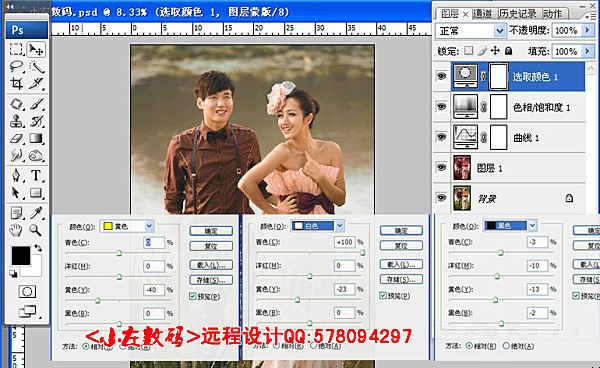Screen dimensions: 600x368
Task: Select the Notes tool
Action: tap(16, 213)
